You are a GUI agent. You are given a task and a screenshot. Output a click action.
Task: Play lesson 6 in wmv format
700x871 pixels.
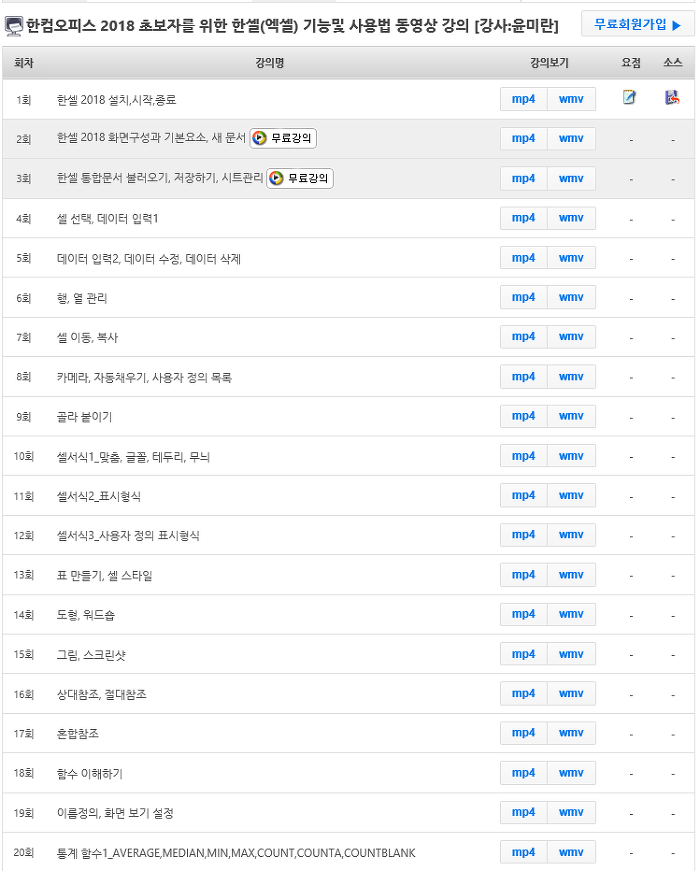571,297
